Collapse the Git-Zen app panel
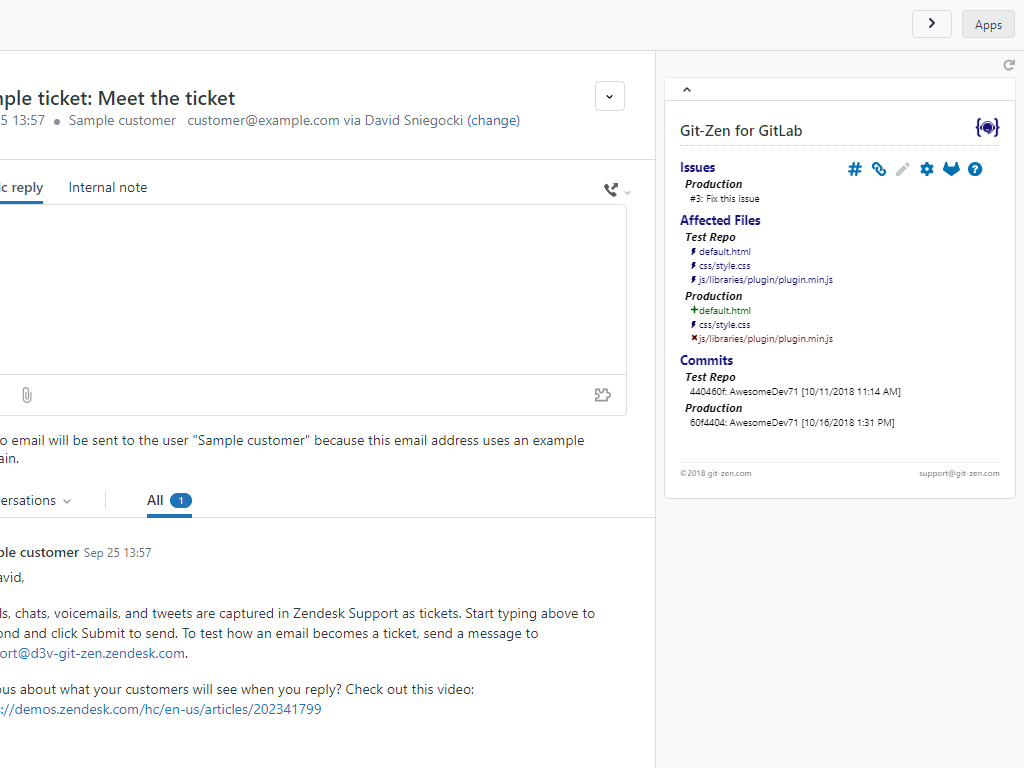The width and height of the screenshot is (1024, 768). (687, 90)
